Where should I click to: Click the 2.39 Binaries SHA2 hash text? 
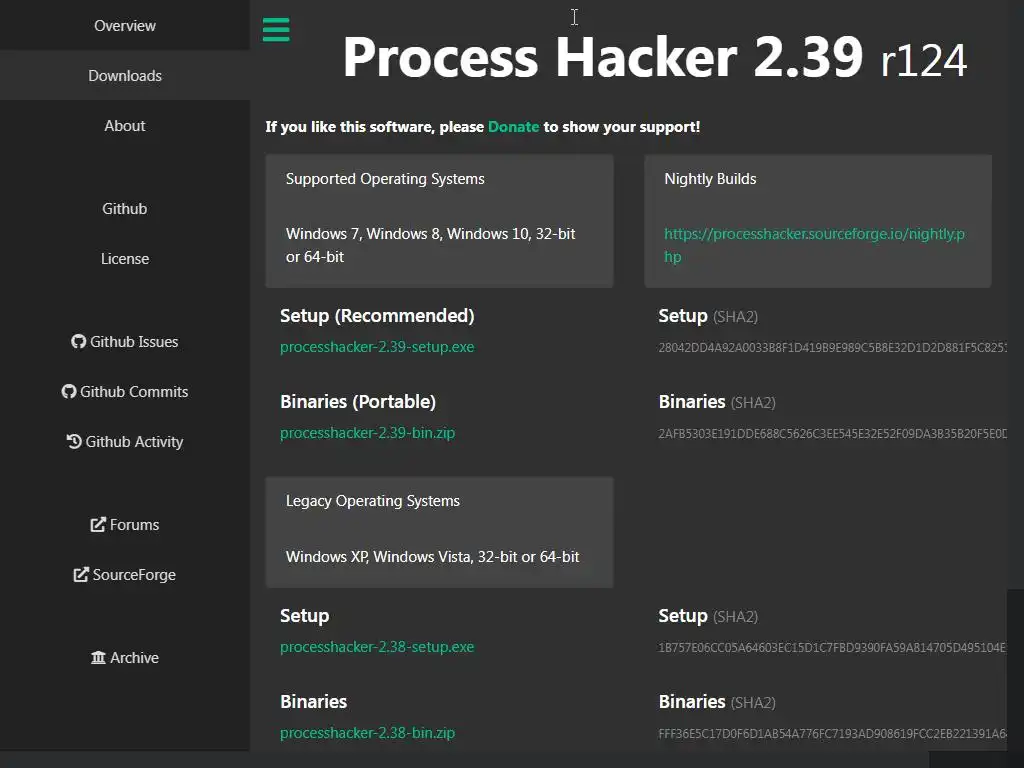(x=832, y=434)
